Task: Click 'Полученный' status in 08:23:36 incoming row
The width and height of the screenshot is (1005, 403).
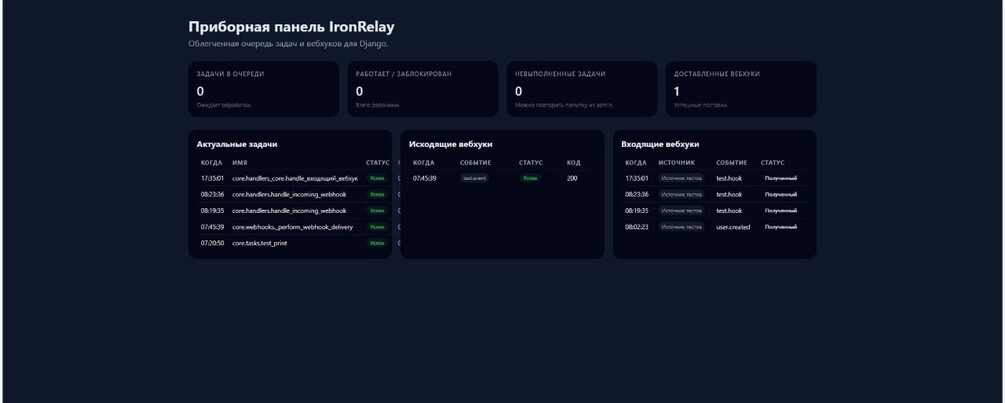Action: [781, 194]
